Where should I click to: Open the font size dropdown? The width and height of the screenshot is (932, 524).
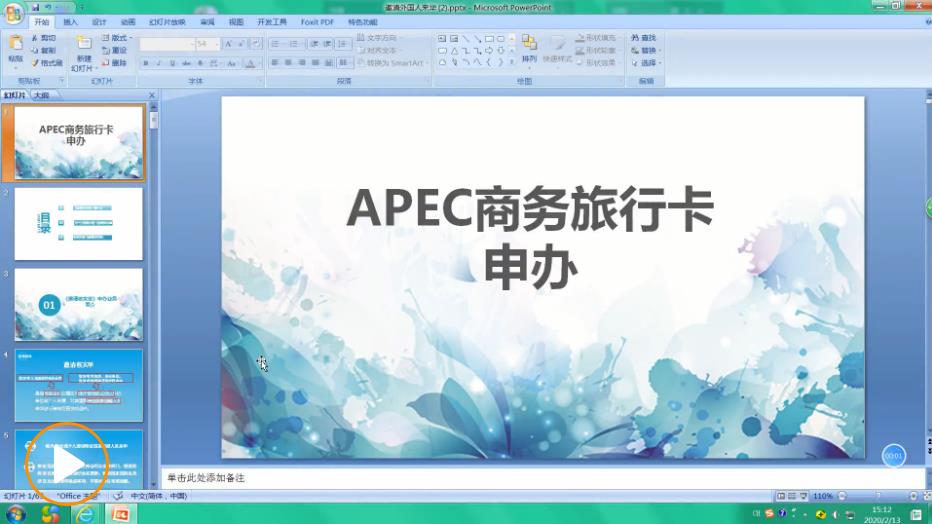tap(216, 44)
